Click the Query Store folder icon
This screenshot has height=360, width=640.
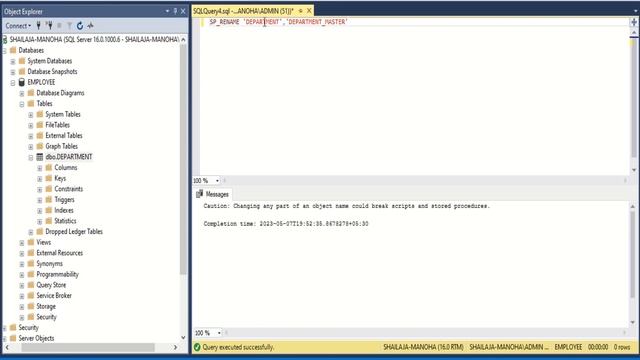(31, 285)
